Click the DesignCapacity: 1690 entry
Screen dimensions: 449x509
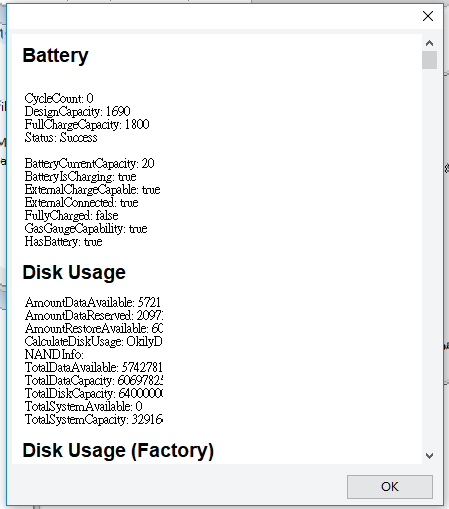[77, 111]
